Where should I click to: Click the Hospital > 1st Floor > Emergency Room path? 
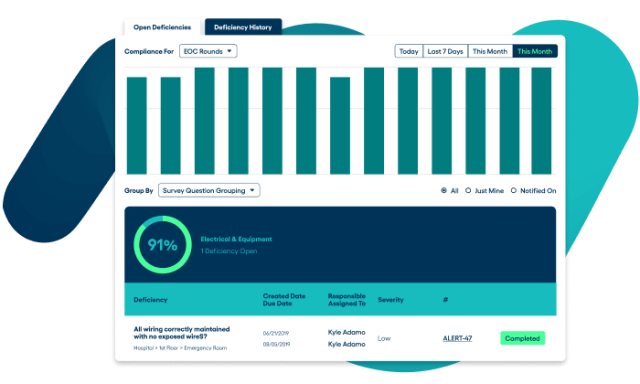tap(180, 348)
